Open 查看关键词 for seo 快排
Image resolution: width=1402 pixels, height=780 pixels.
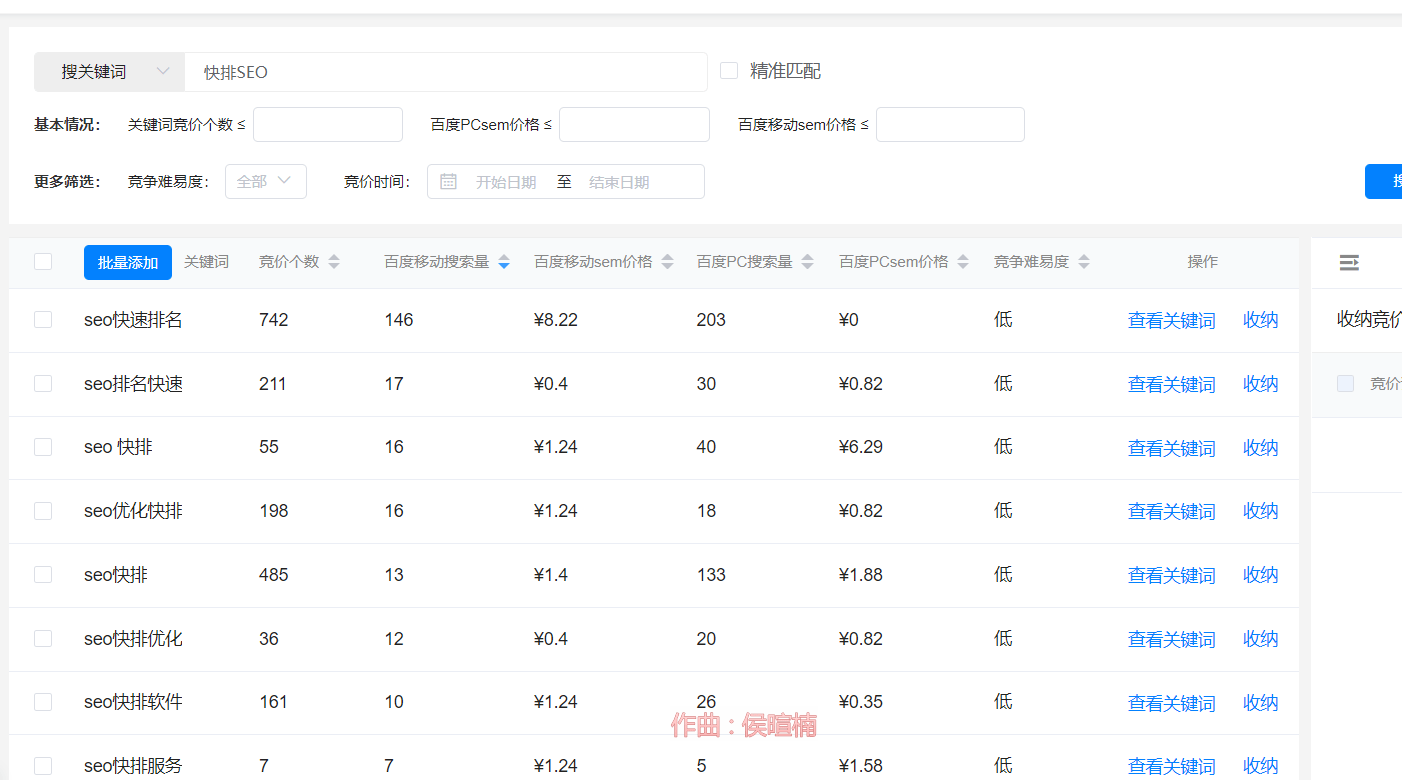pyautogui.click(x=1172, y=448)
